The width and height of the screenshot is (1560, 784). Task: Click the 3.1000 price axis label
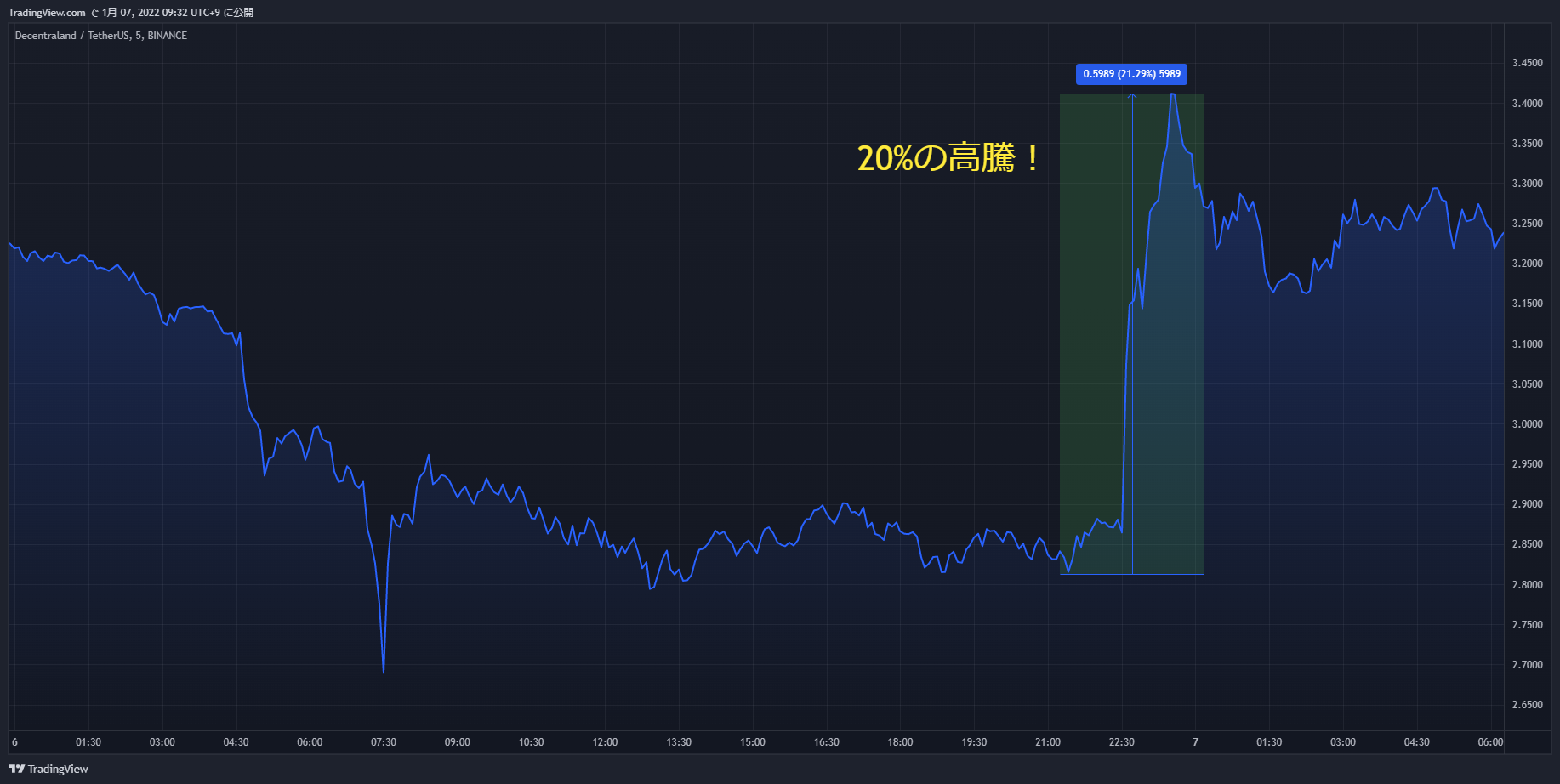pyautogui.click(x=1527, y=344)
